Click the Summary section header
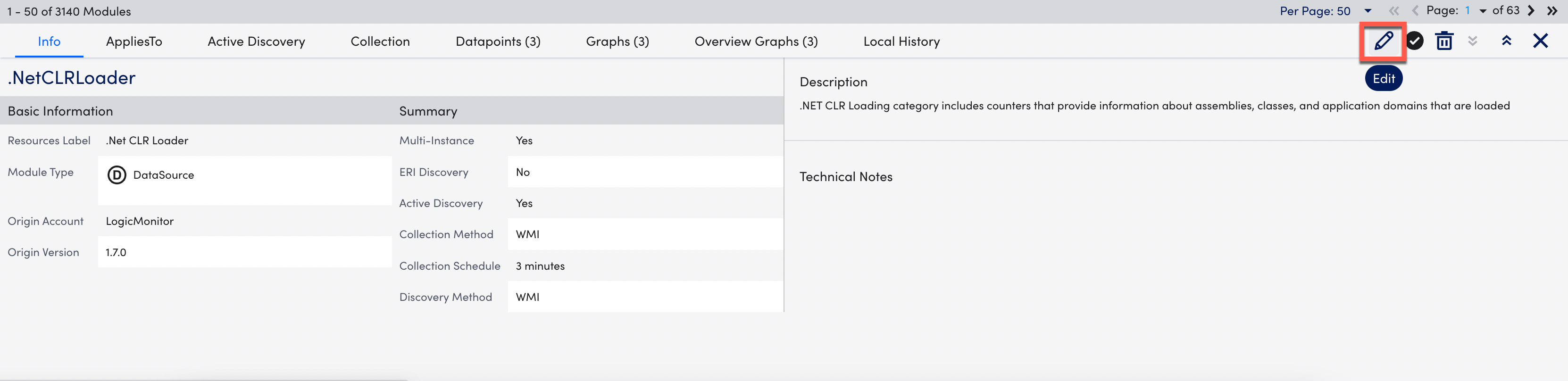This screenshot has width=1568, height=381. [428, 111]
